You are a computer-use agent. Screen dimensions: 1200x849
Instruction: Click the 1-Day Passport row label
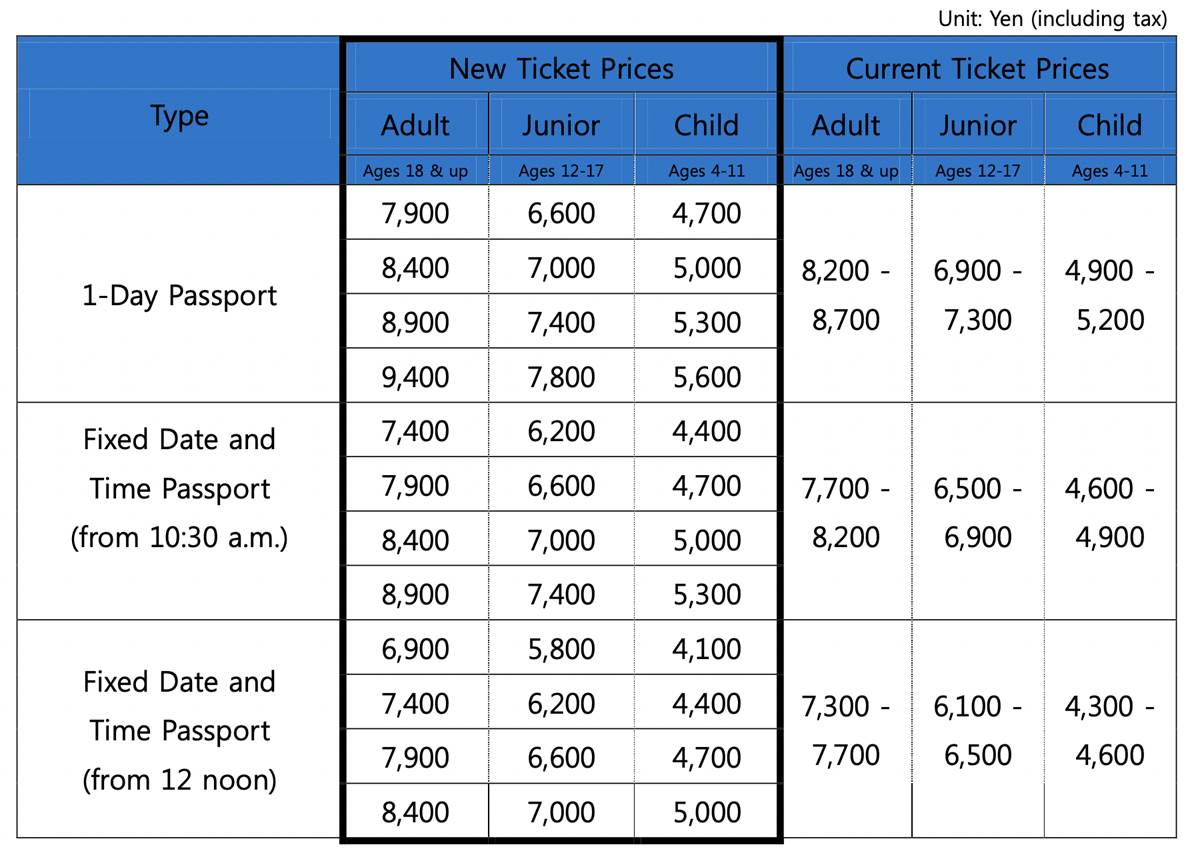point(180,295)
